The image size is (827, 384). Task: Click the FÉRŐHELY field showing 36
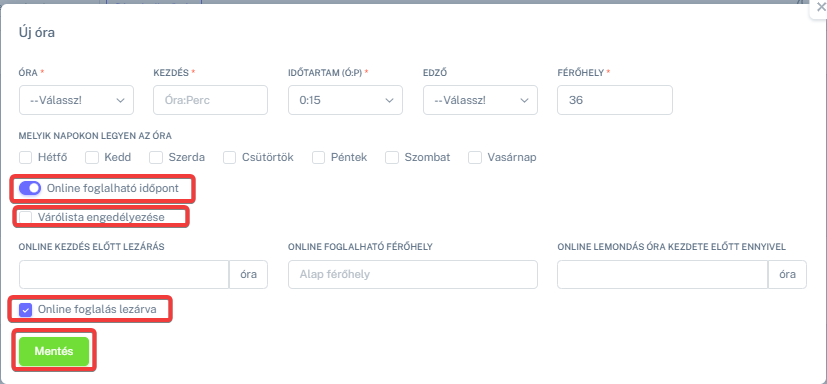coord(615,100)
